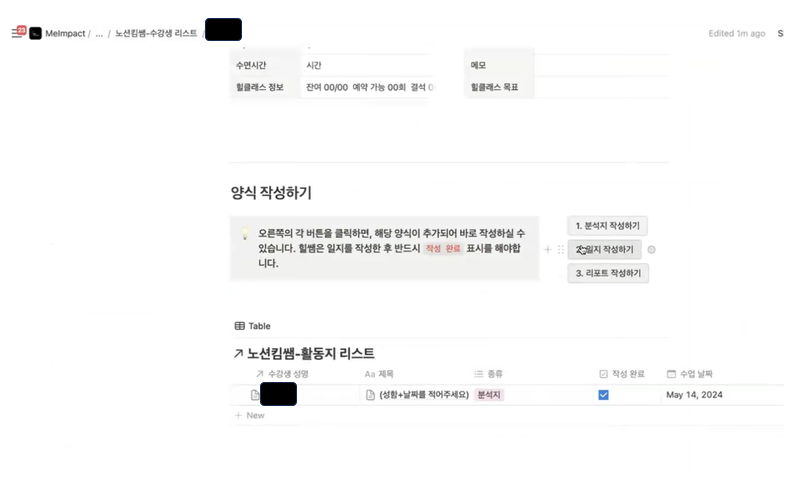Click the gear icon next to 일지 작성하기

click(651, 249)
